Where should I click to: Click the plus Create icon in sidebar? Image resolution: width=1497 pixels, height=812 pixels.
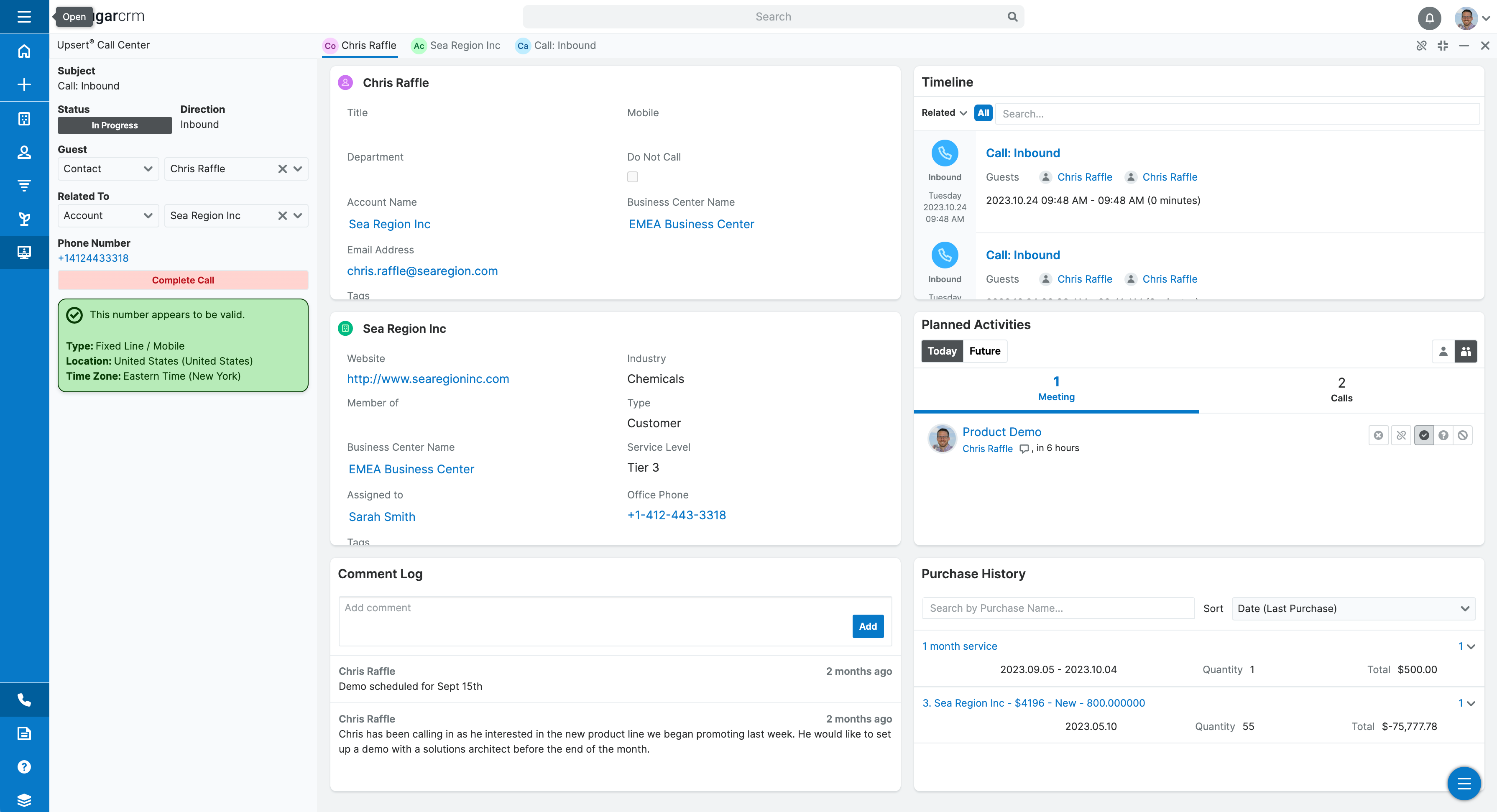point(24,85)
